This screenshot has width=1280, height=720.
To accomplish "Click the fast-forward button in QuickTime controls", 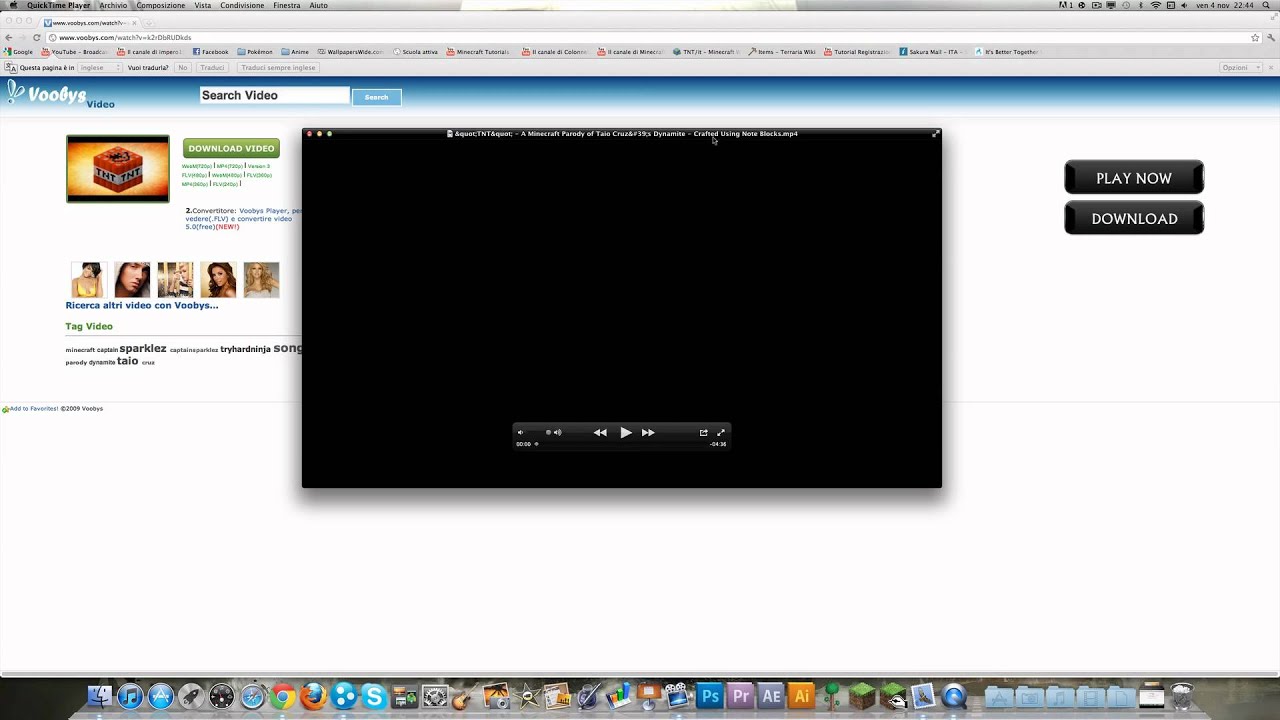I will coord(648,433).
